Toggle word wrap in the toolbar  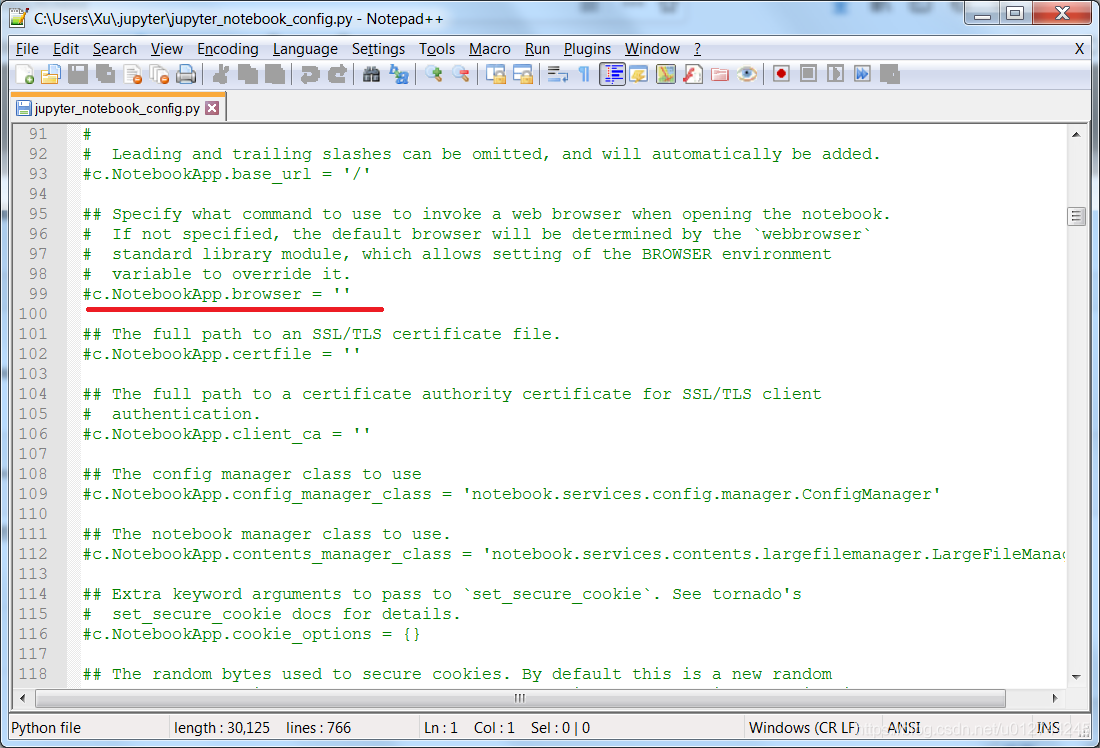558,74
